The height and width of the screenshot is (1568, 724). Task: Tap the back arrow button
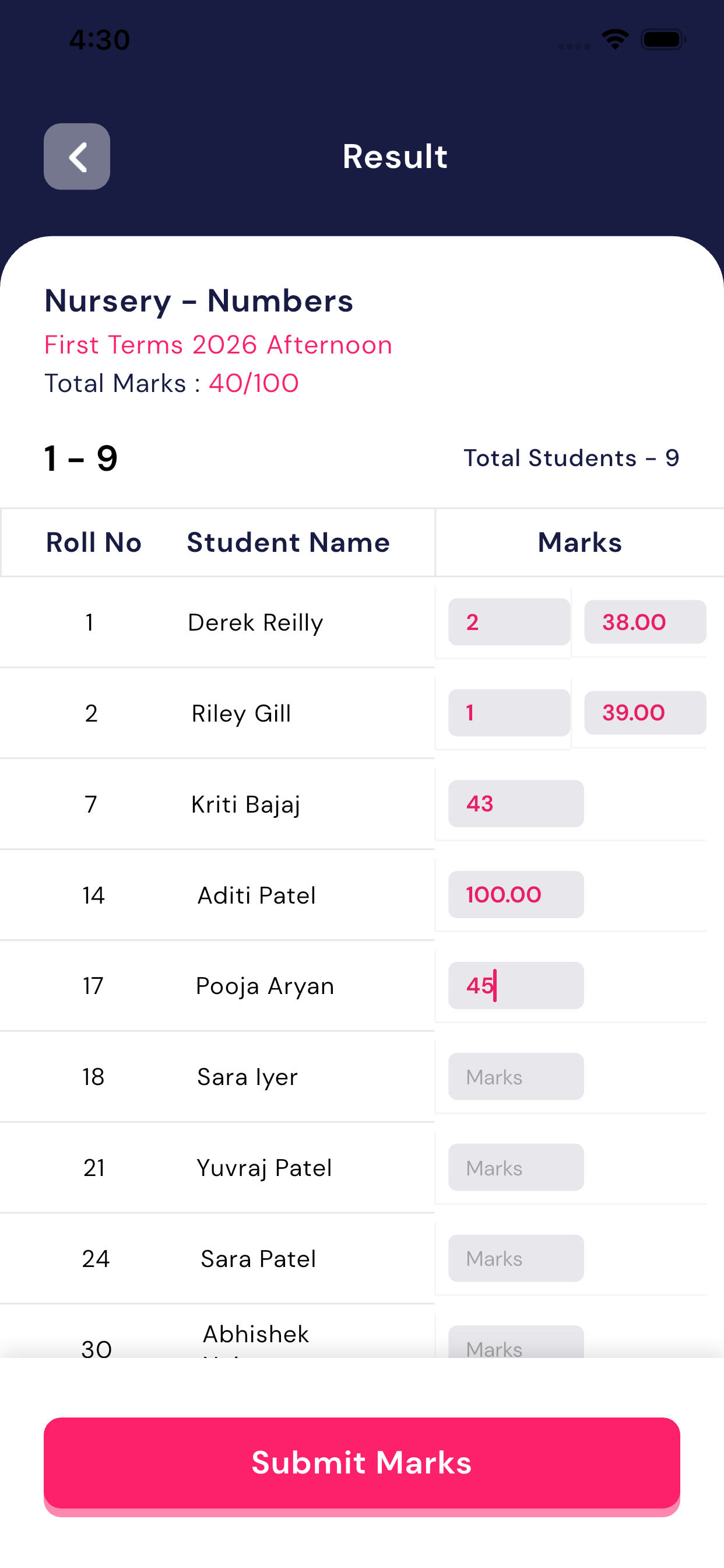[x=77, y=156]
